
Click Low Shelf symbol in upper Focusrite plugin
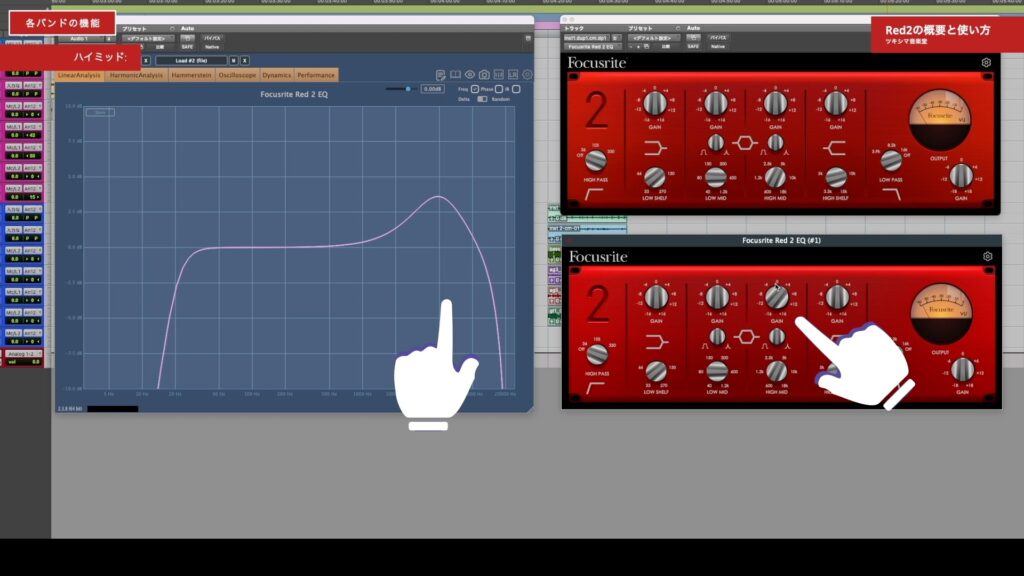click(655, 149)
